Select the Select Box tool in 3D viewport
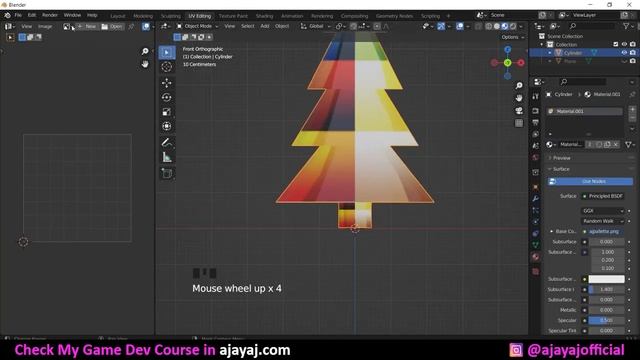640x360 pixels. (x=167, y=52)
